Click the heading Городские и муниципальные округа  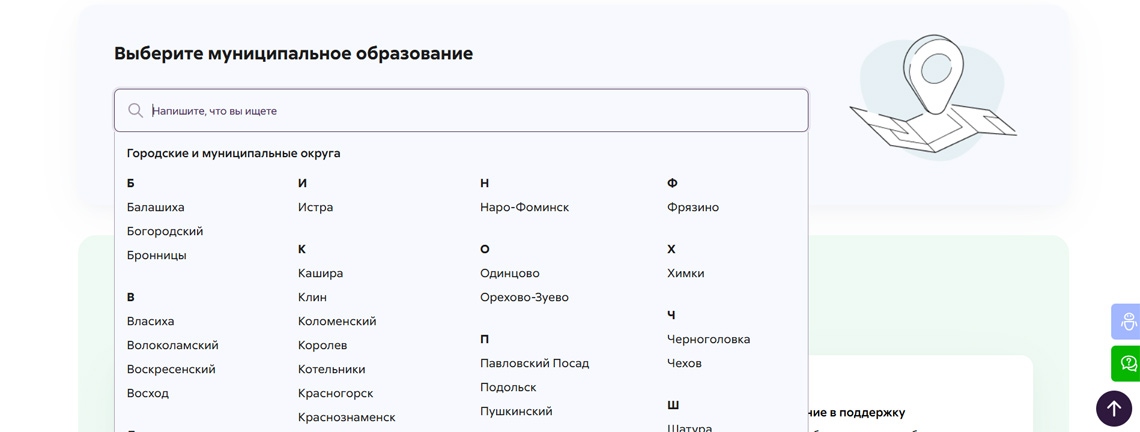[233, 153]
